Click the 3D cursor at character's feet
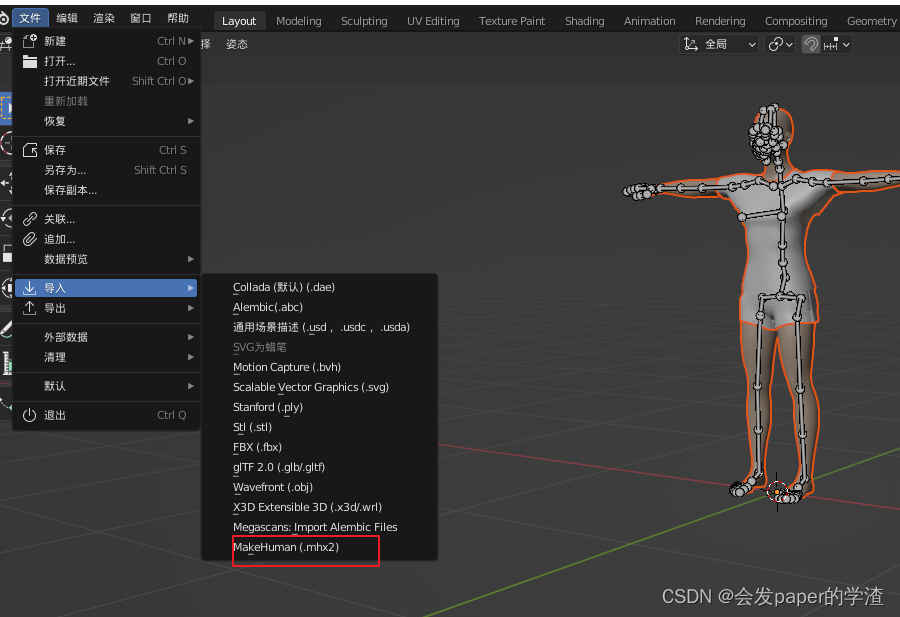The width and height of the screenshot is (900, 617). click(777, 492)
